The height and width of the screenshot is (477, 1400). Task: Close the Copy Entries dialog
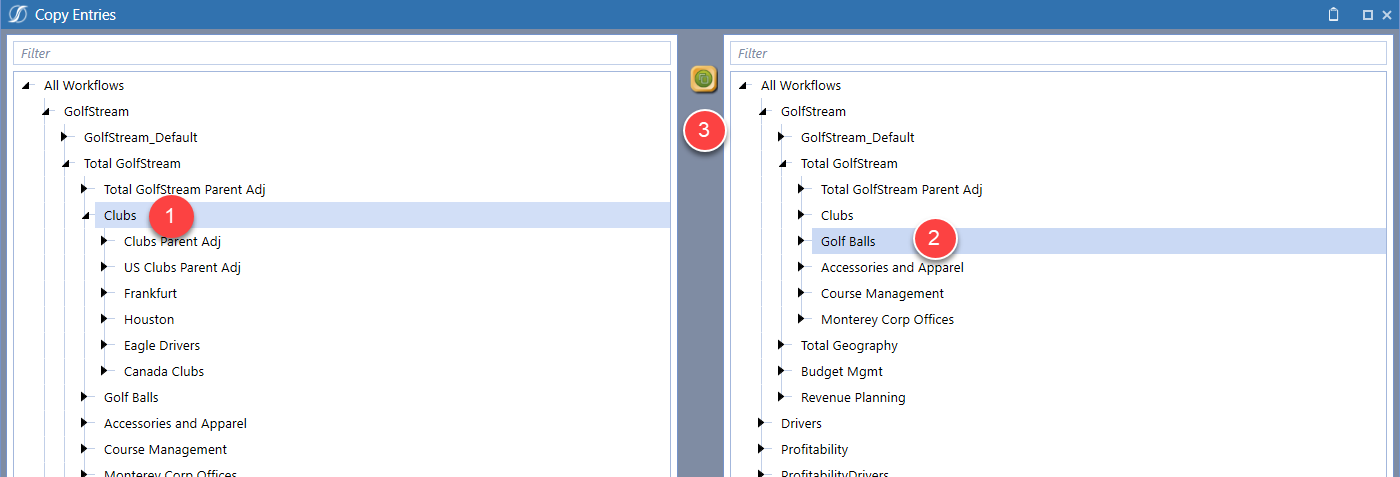point(1386,15)
